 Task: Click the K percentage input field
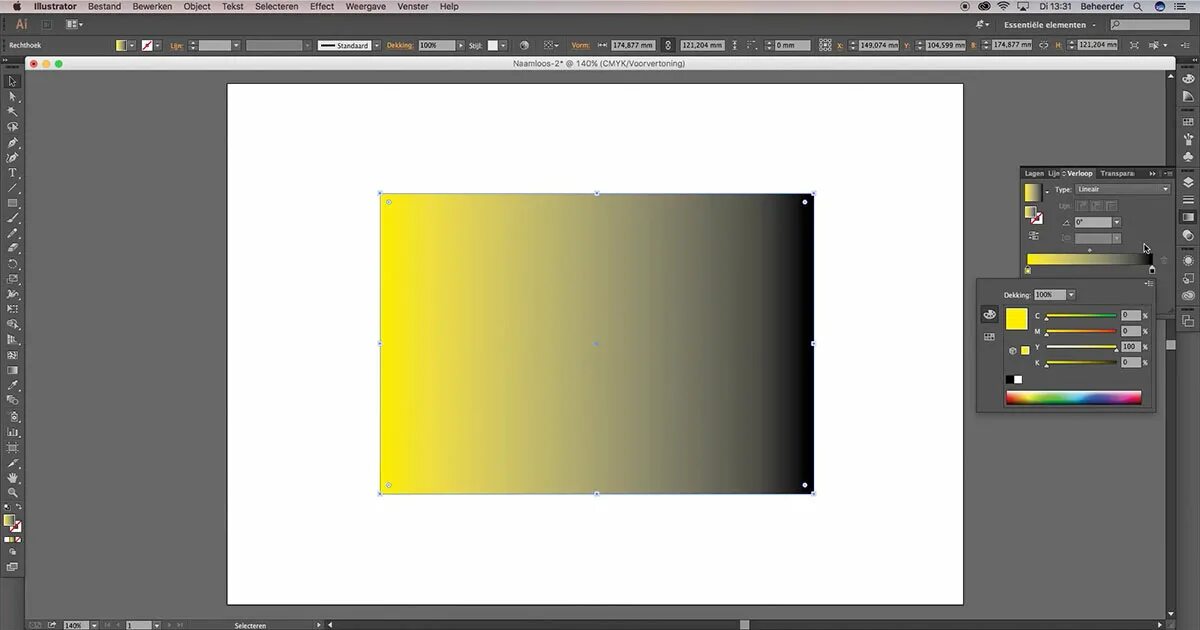coord(1130,363)
